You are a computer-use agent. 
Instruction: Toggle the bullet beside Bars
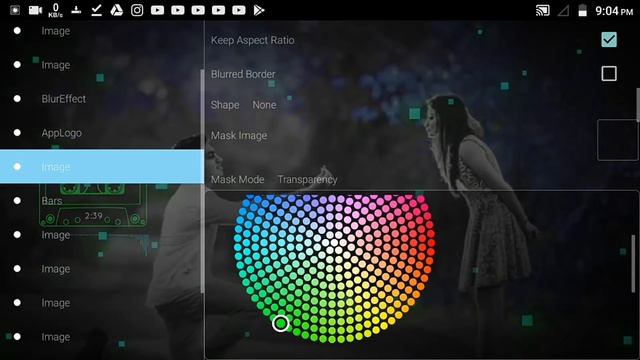[x=17, y=200]
